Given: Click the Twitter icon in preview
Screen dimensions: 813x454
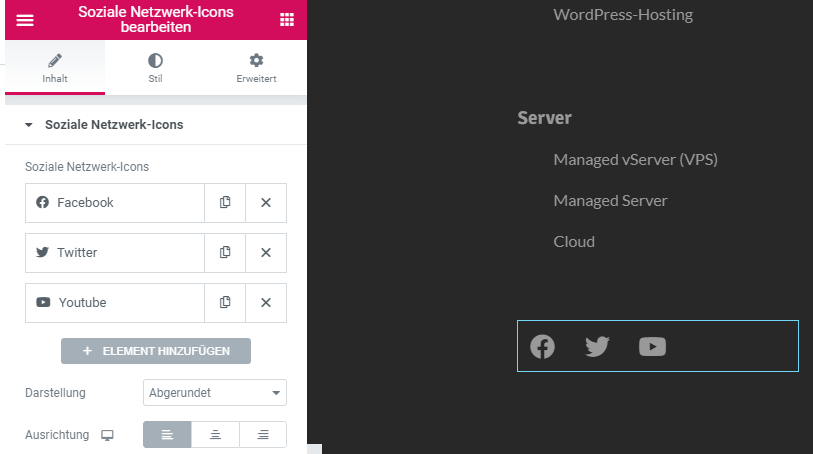Looking at the screenshot, I should [x=597, y=346].
